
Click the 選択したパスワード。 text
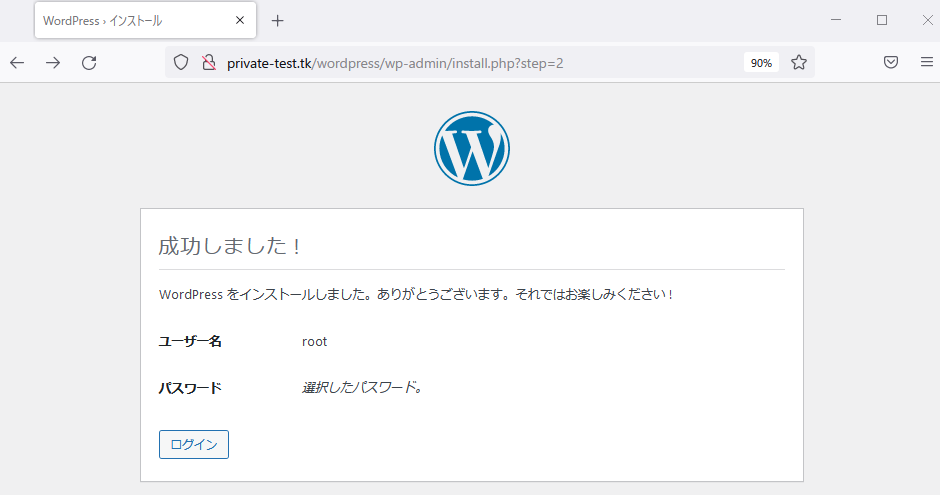[x=363, y=387]
